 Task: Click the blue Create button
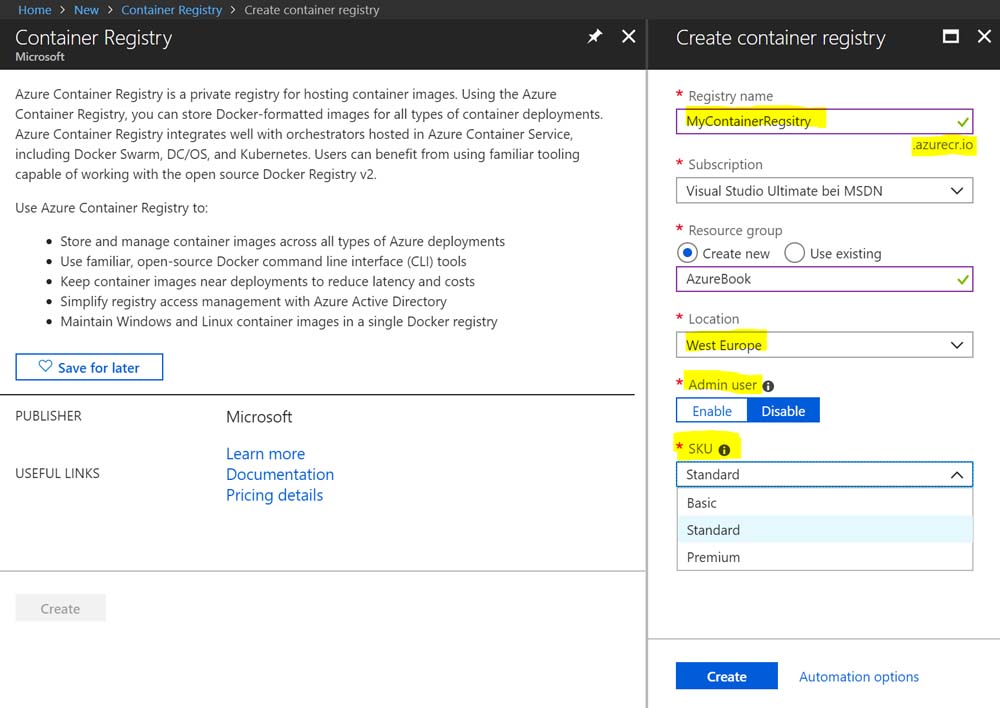[x=726, y=677]
